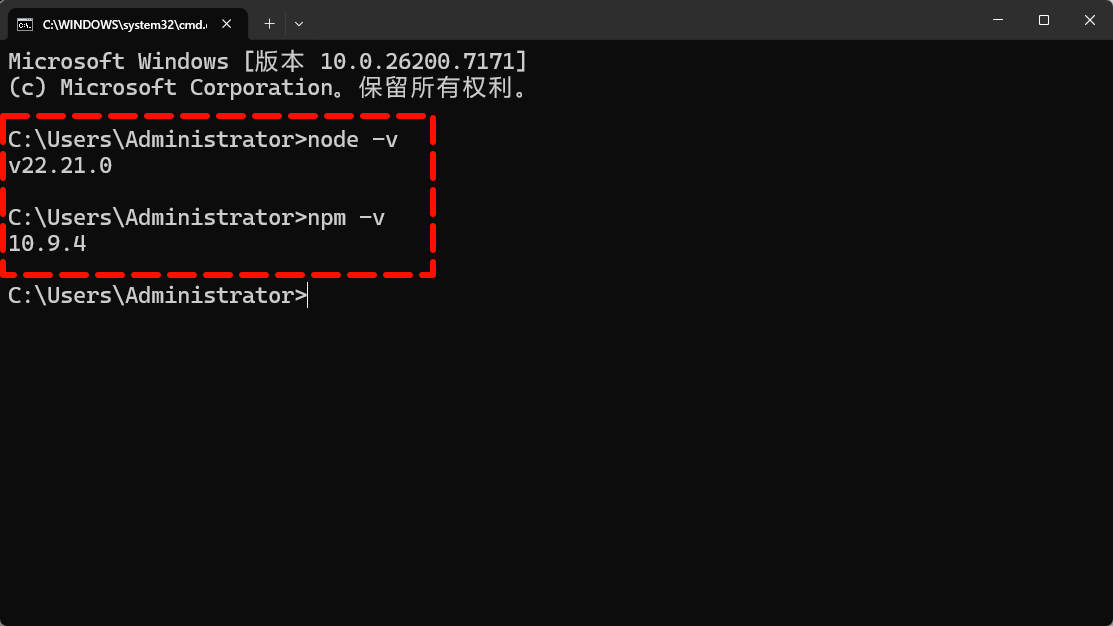Click the prompt path before "npm -v"
The image size is (1113, 626).
156,218
